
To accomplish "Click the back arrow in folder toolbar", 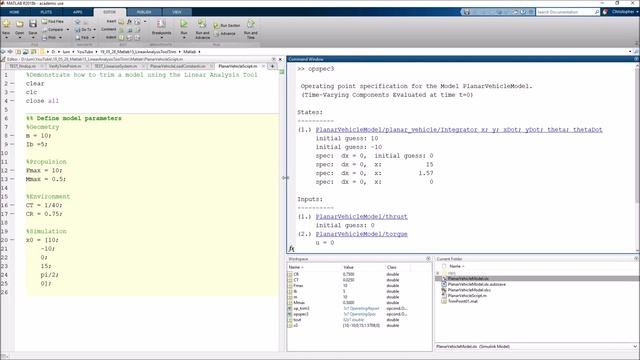I will pyautogui.click(x=3, y=52).
